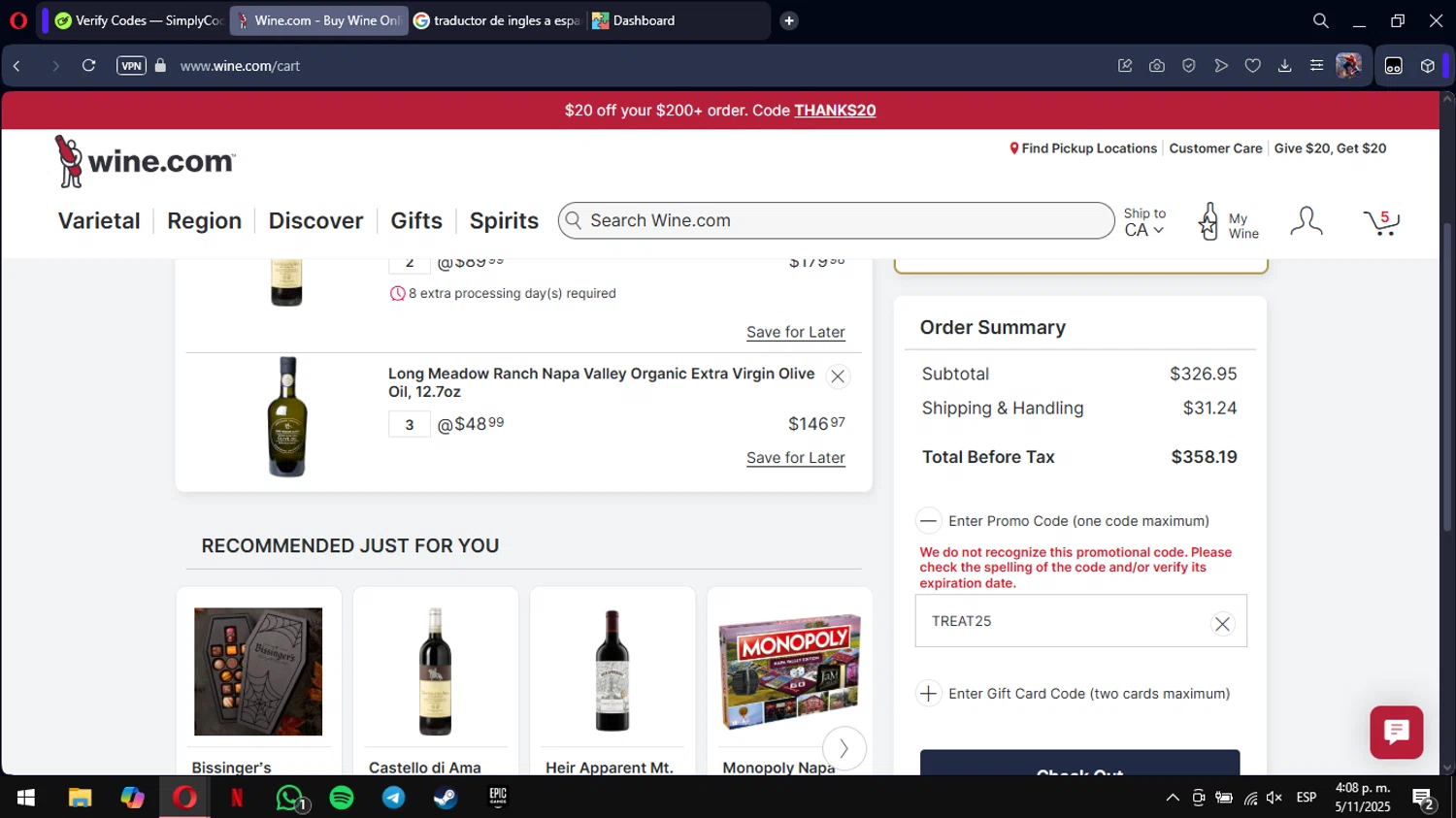The width and height of the screenshot is (1456, 818).
Task: Click the site lock icon in address bar
Action: coord(161,66)
